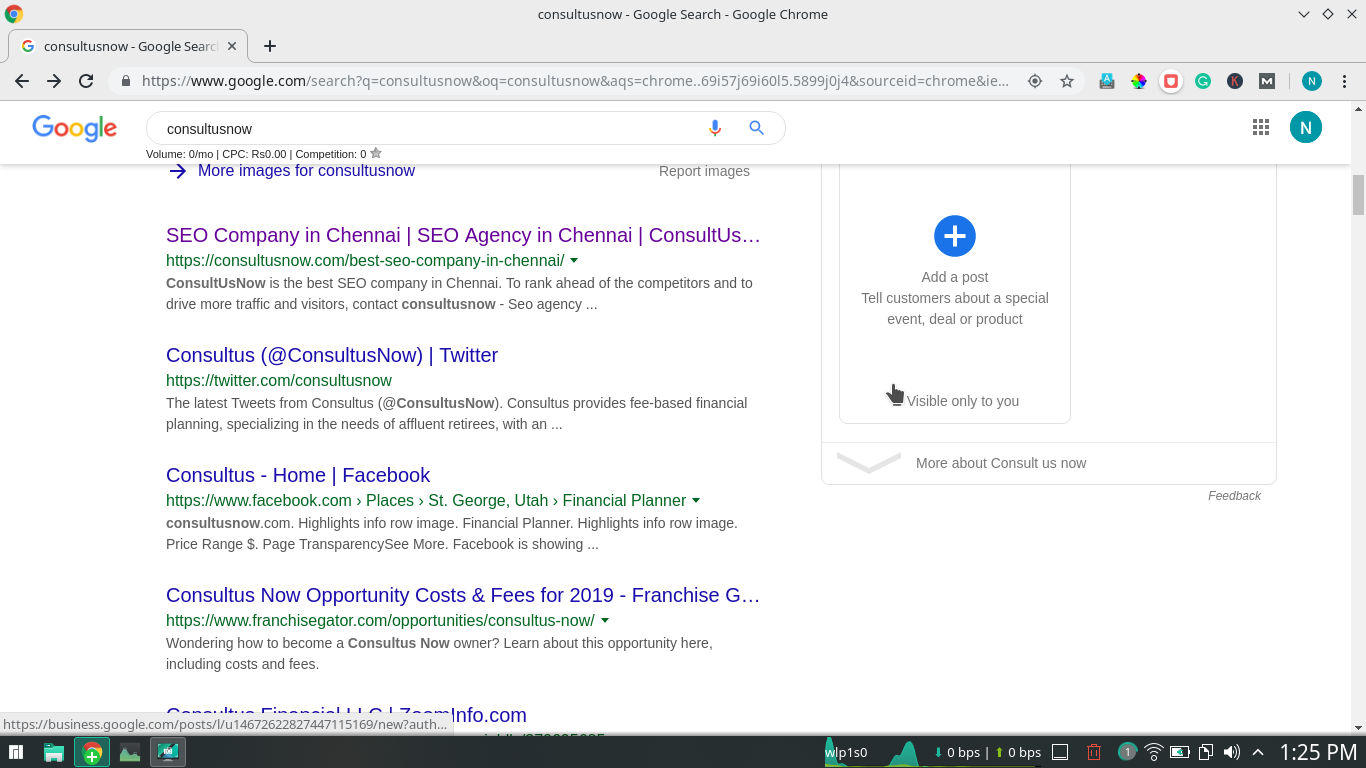Open the dark 'K' extension icon
This screenshot has height=768, width=1366.
[1235, 81]
